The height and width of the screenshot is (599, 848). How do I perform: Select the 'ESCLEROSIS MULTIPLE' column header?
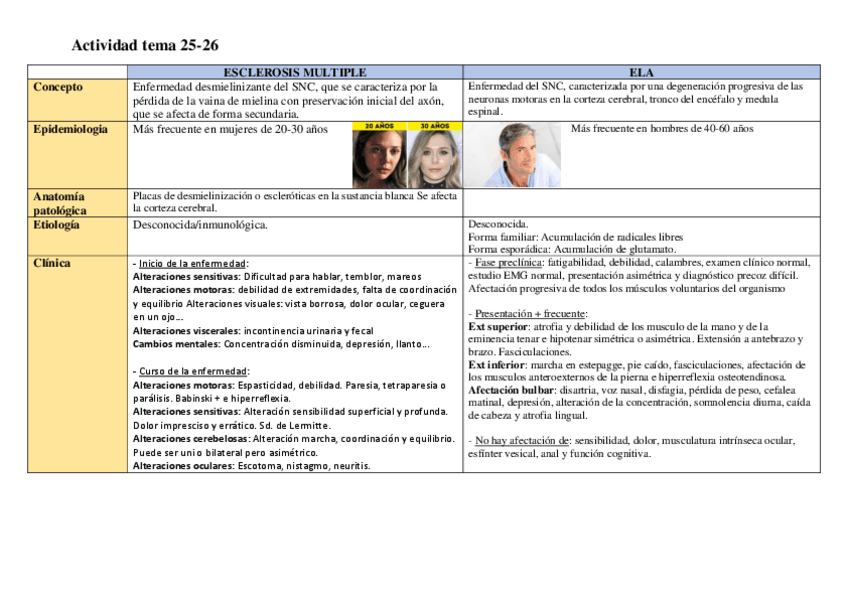[x=294, y=72]
